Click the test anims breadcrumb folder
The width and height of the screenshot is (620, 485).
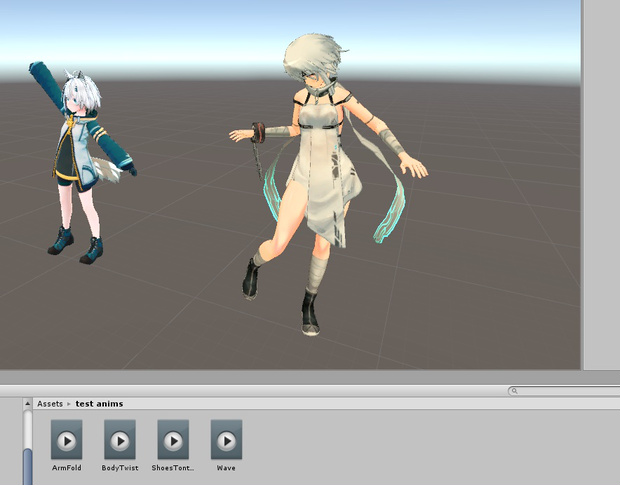pyautogui.click(x=99, y=404)
